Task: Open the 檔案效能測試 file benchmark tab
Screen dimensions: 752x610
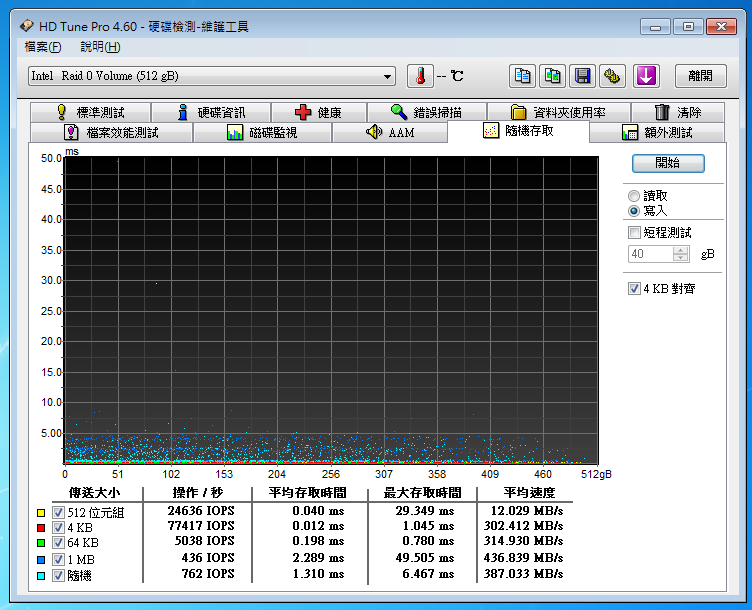Action: [x=111, y=132]
